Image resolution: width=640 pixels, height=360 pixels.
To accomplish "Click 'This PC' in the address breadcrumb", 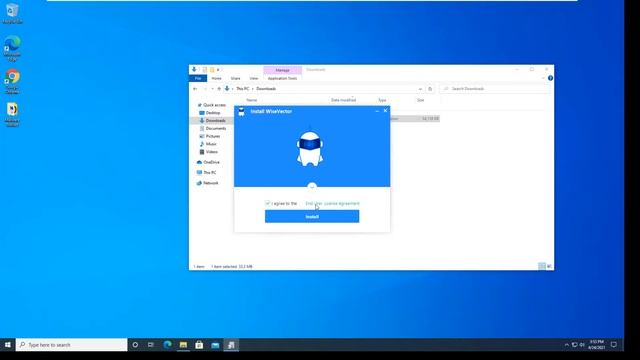I will tap(242, 89).
